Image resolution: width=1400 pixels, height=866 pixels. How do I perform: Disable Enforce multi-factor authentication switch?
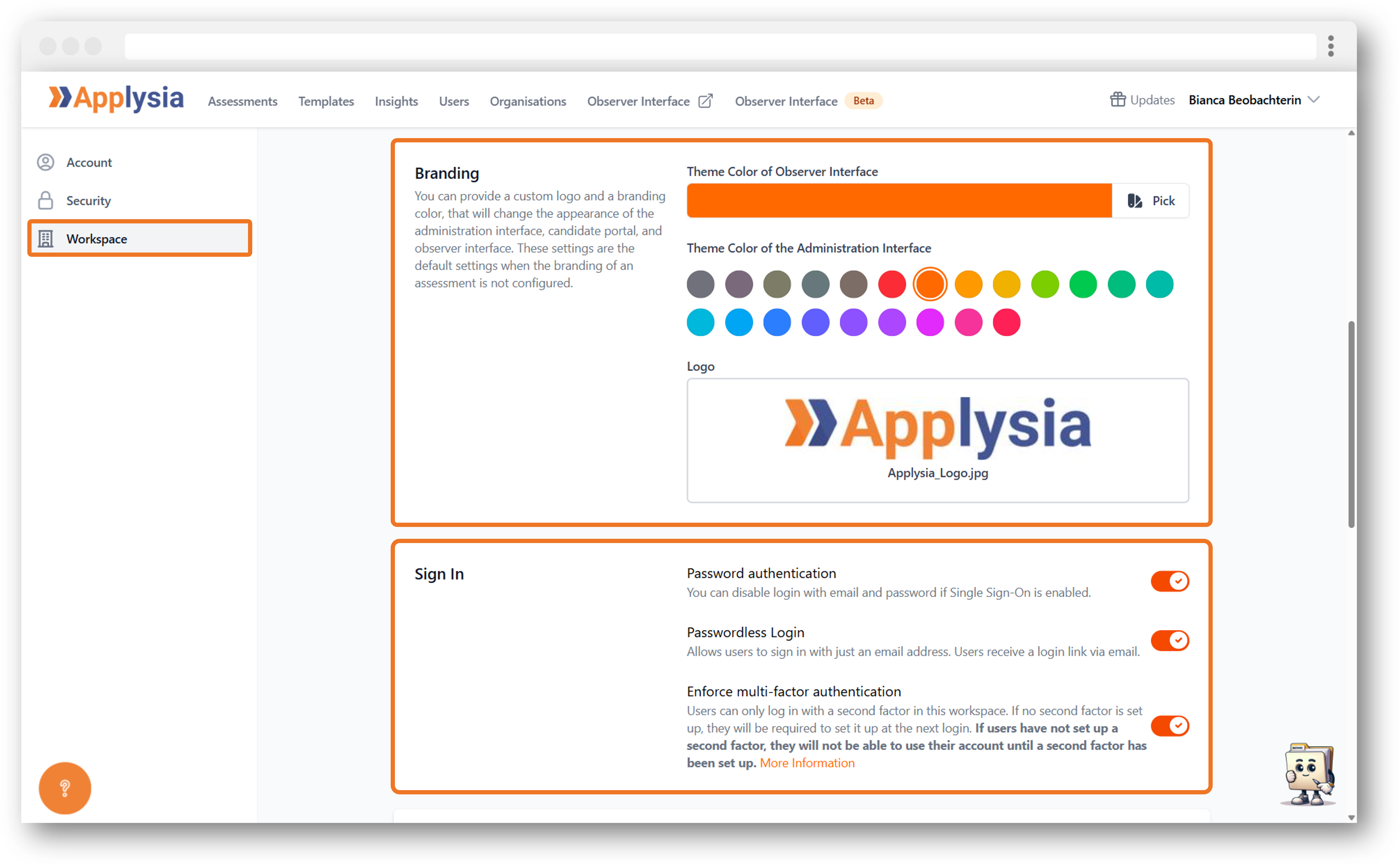click(x=1170, y=726)
